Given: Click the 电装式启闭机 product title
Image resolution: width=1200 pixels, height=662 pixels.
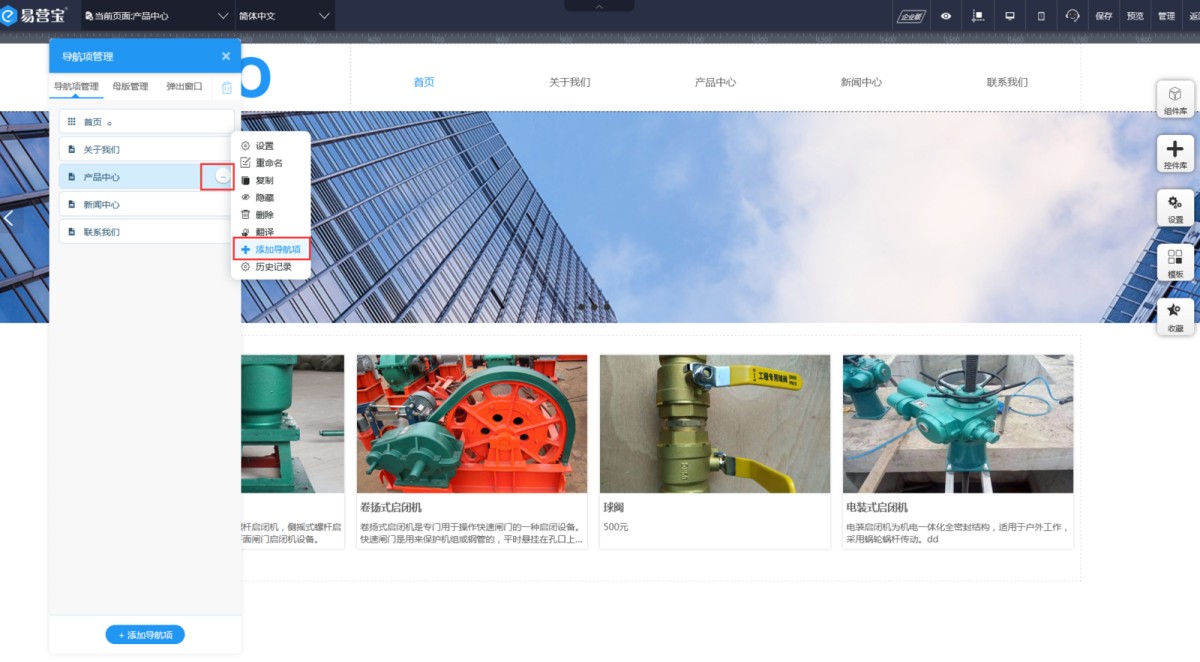Looking at the screenshot, I should pyautogui.click(x=877, y=508).
